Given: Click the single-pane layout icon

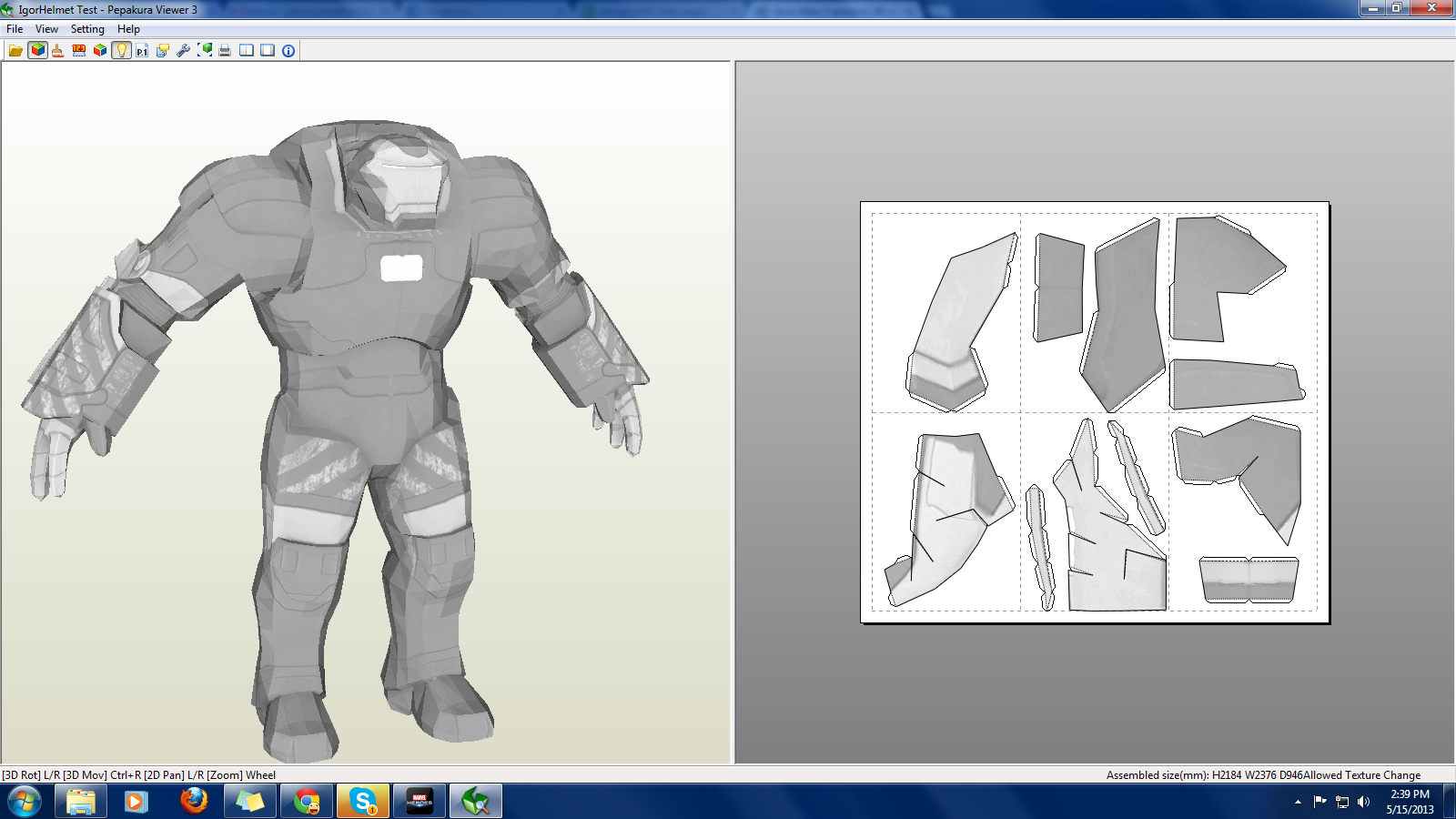Looking at the screenshot, I should [x=268, y=50].
